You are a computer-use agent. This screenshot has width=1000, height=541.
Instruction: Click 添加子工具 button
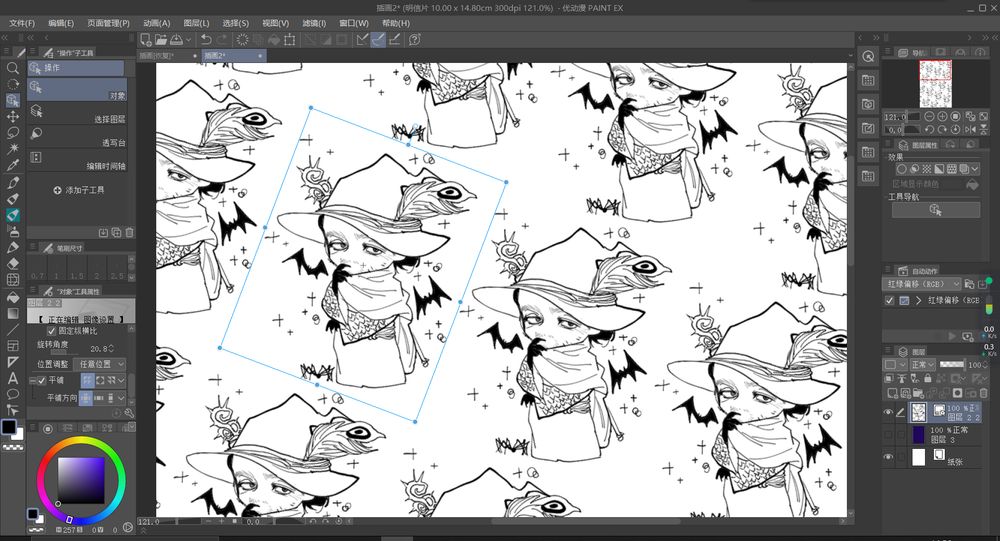click(80, 189)
